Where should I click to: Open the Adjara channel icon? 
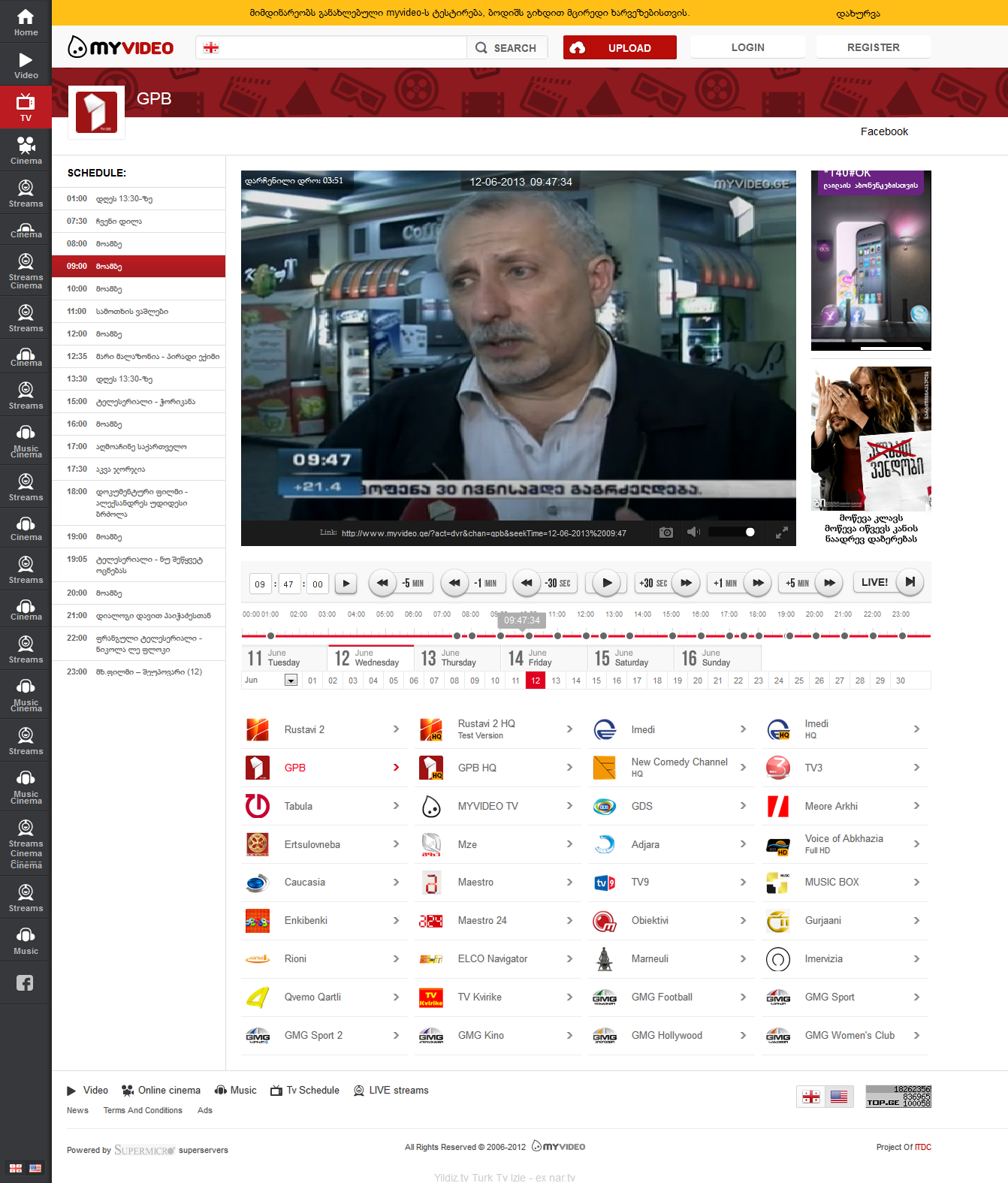coord(605,844)
